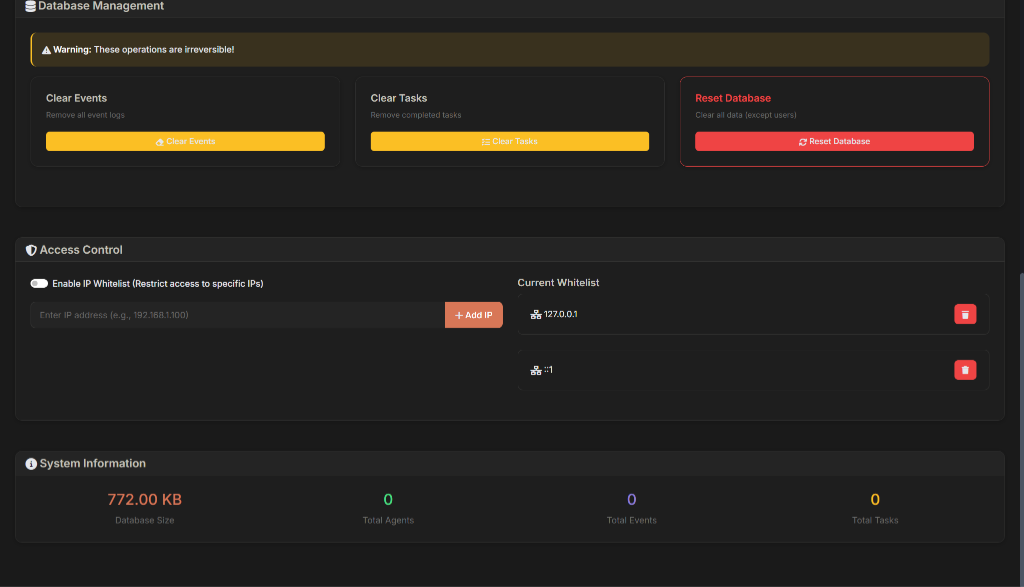
Task: Click the Total Events count
Action: 631,499
